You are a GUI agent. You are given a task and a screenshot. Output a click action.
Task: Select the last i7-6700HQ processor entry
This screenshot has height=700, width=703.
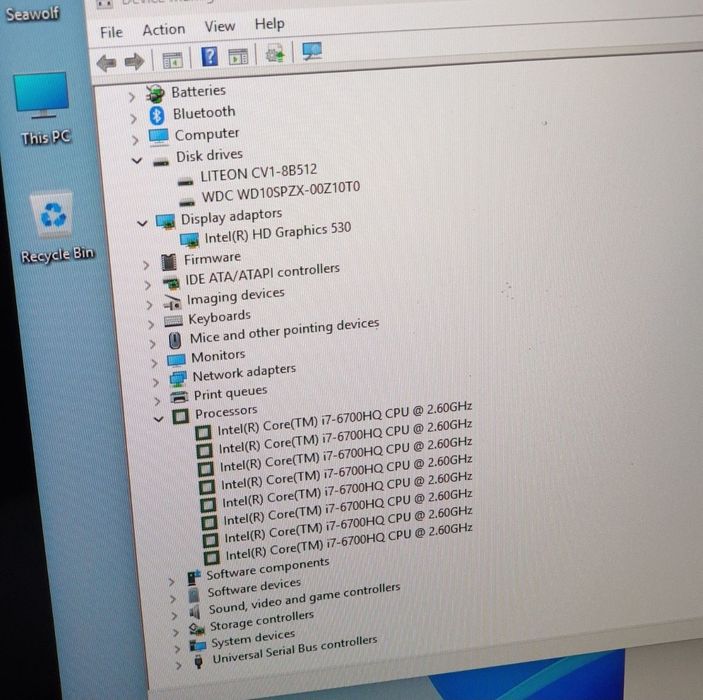click(349, 542)
